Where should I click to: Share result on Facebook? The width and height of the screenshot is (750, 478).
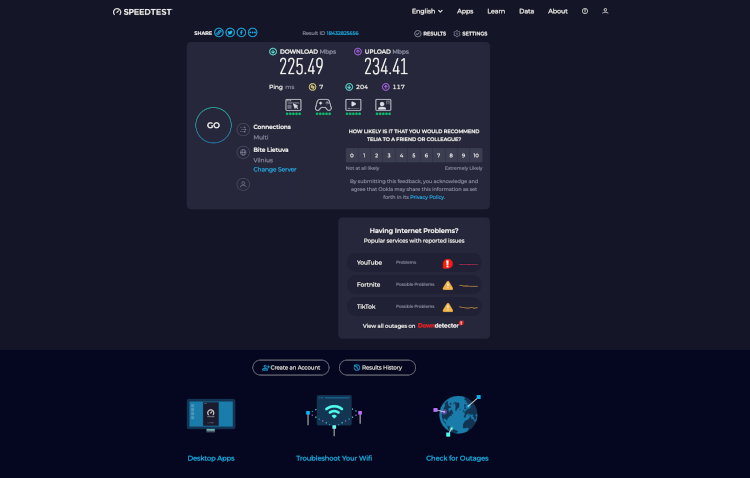pyautogui.click(x=242, y=33)
